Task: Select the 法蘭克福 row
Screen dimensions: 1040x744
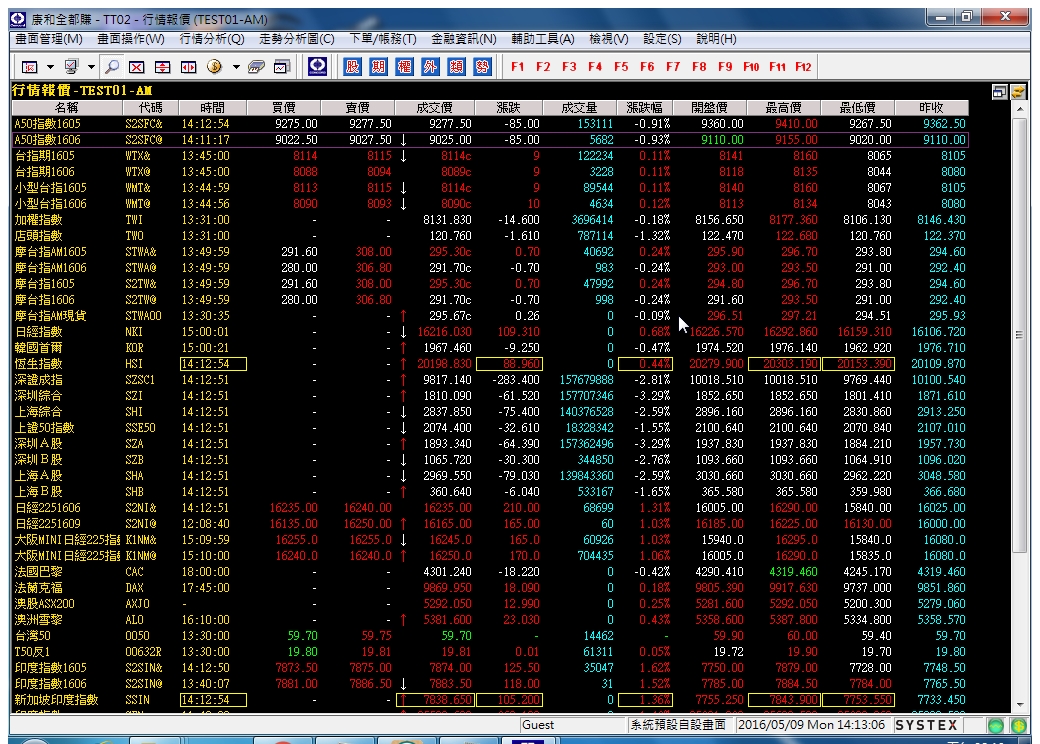Action: click(x=490, y=588)
